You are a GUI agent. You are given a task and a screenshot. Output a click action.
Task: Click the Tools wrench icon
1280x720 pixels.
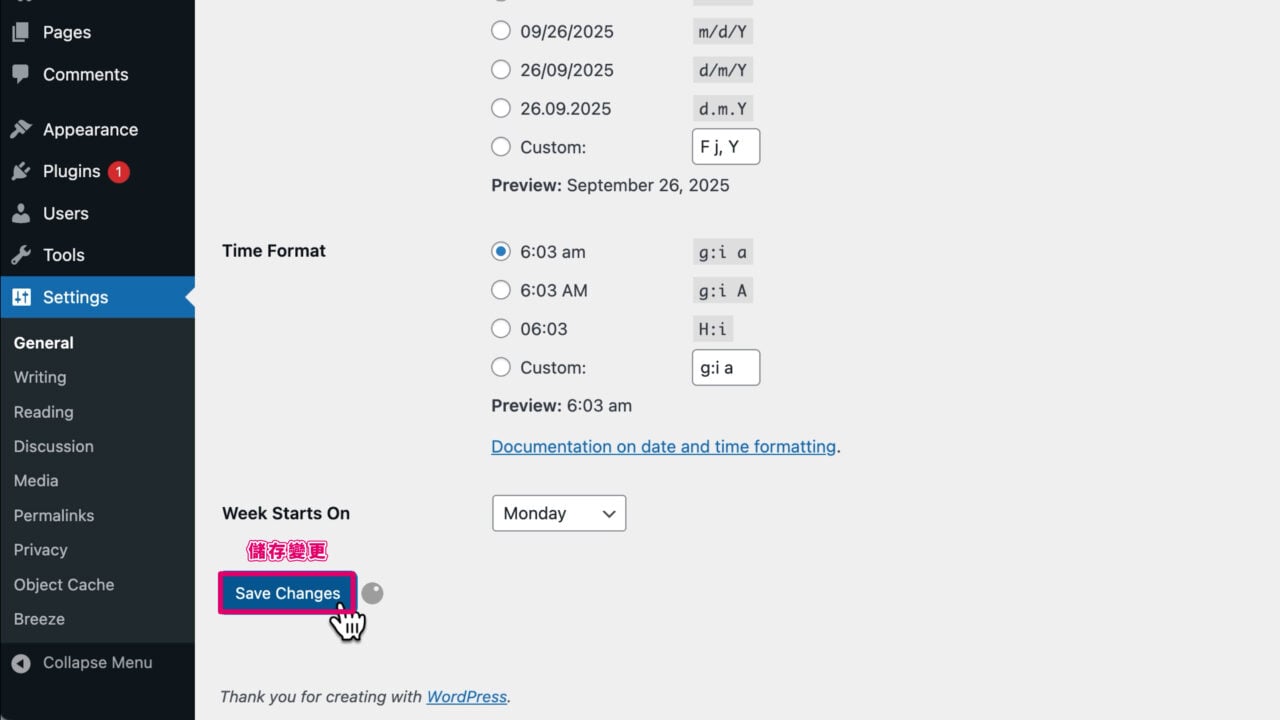pyautogui.click(x=20, y=255)
